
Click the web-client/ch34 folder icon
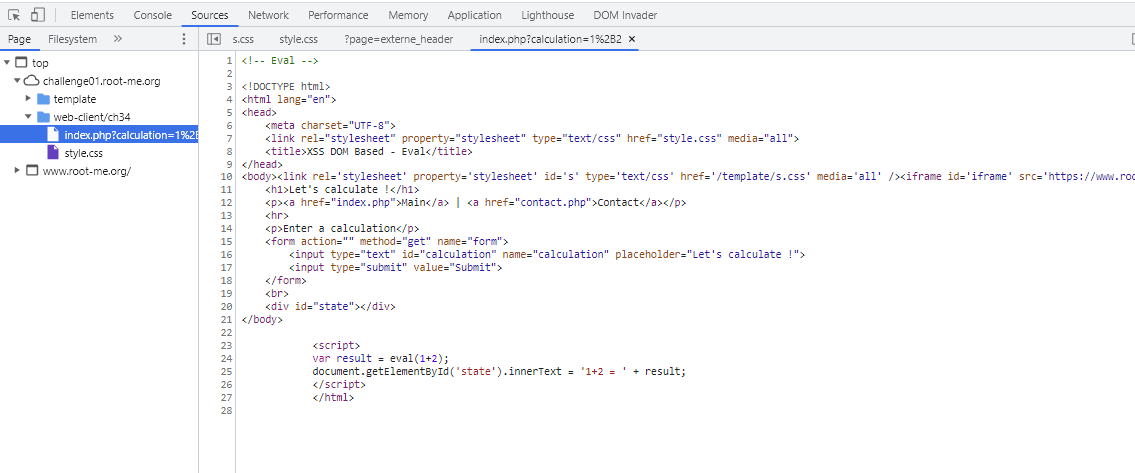point(43,117)
